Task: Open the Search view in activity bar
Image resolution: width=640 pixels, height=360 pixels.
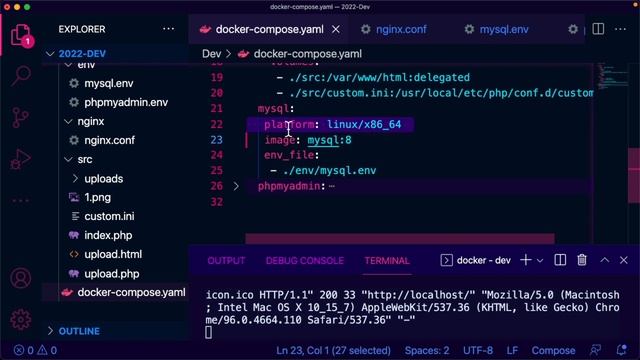Action: [21, 76]
